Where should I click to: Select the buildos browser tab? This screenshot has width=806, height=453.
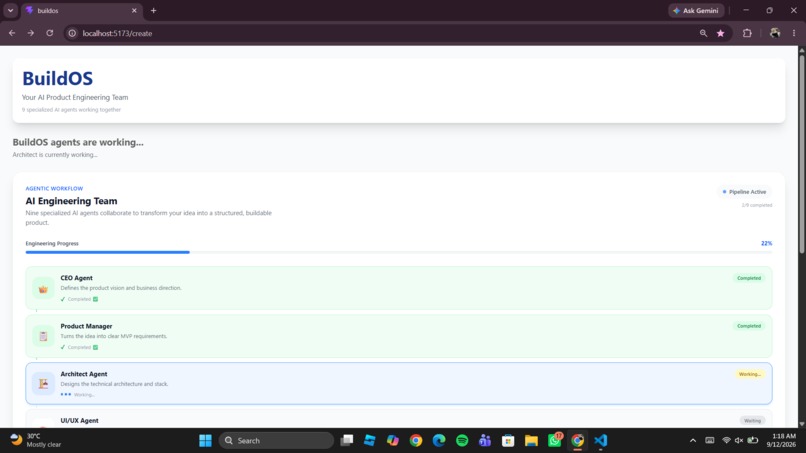coord(81,11)
